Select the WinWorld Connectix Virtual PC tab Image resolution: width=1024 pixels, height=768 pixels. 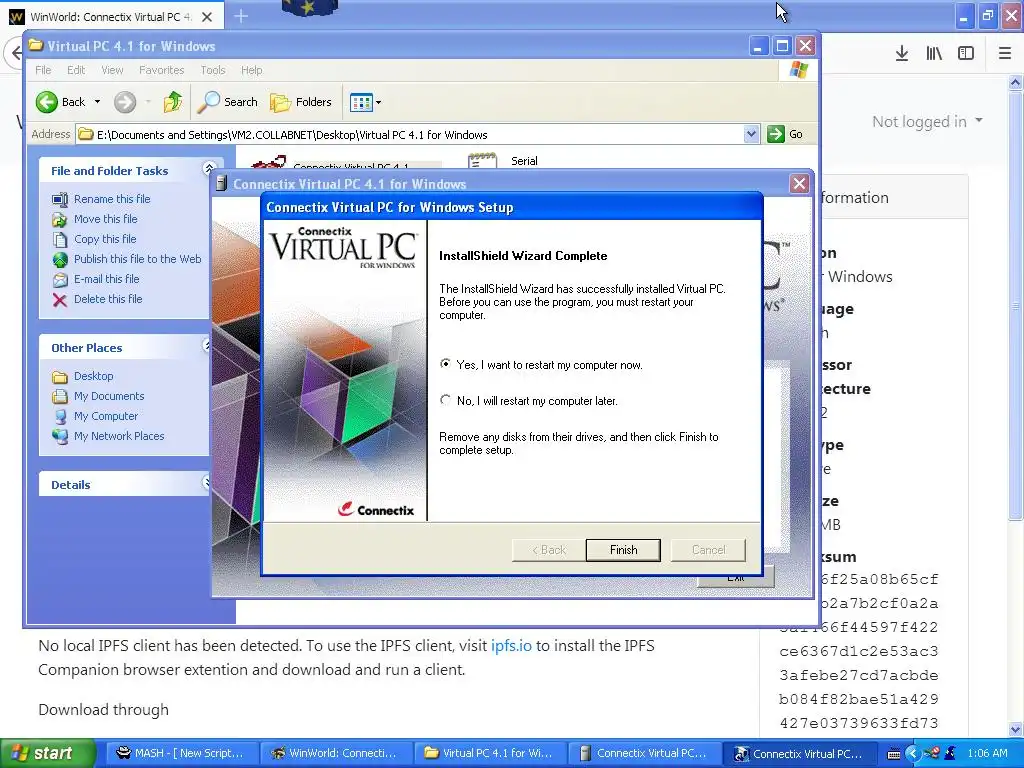(x=112, y=16)
